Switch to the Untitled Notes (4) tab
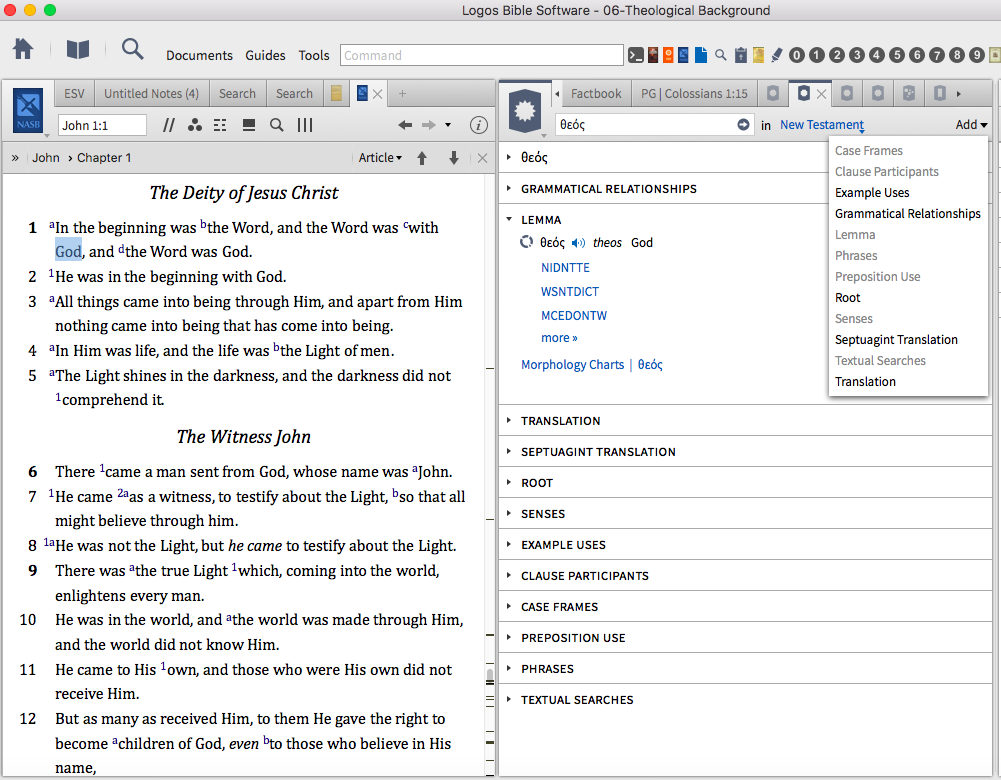 (x=151, y=94)
